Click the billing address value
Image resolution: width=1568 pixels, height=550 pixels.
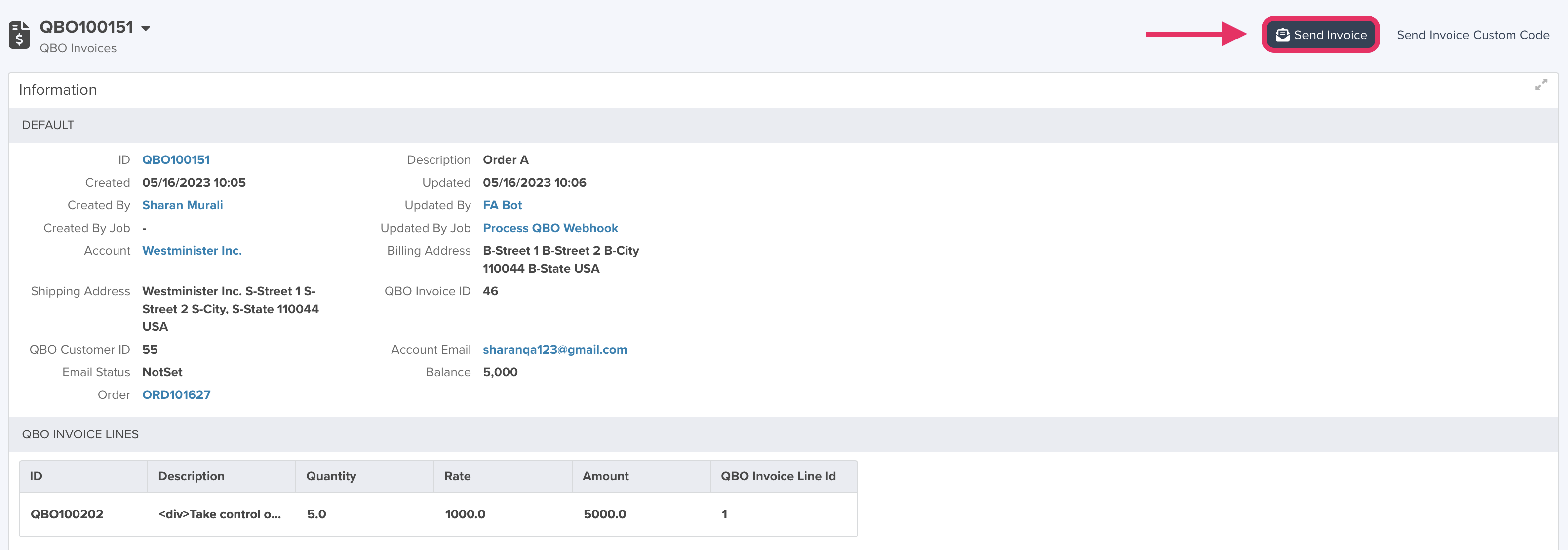[561, 260]
